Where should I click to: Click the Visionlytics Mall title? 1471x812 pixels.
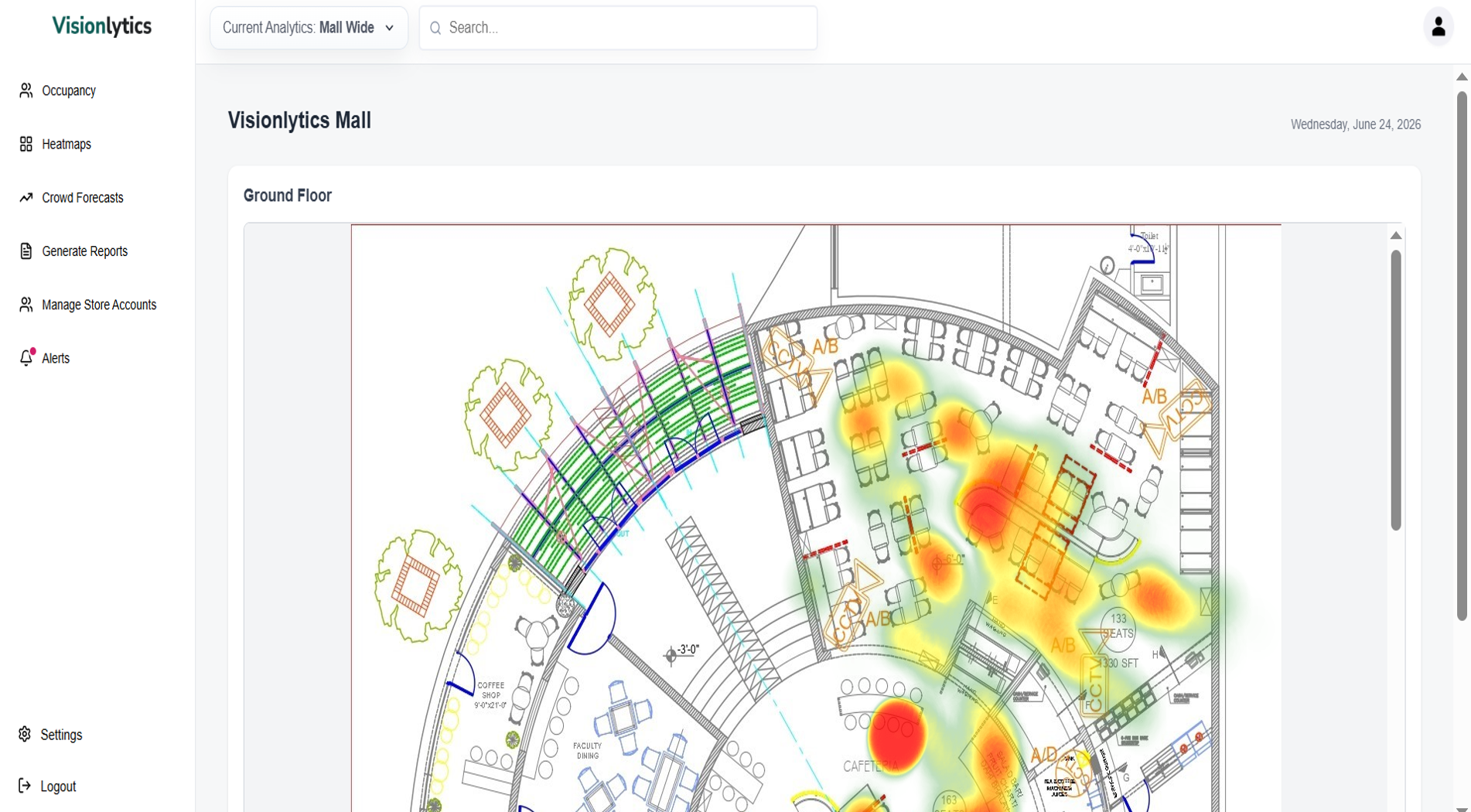click(299, 121)
